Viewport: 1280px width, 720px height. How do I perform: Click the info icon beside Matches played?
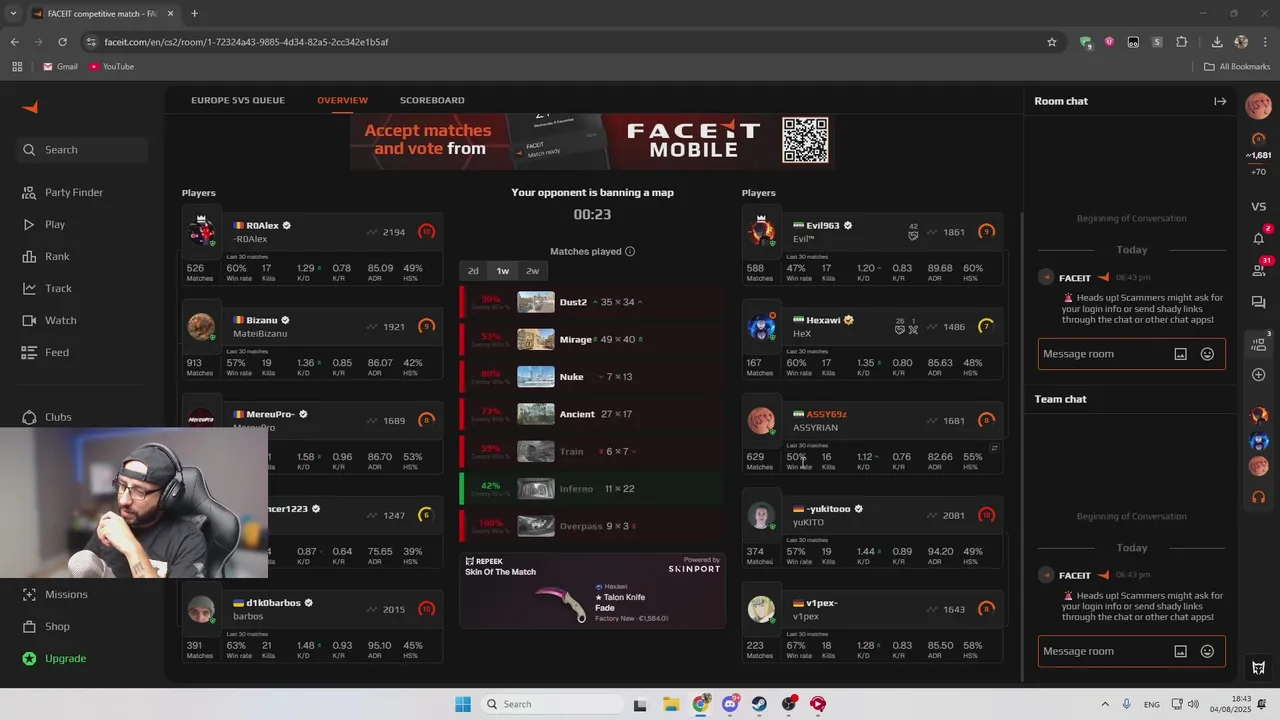[x=630, y=251]
